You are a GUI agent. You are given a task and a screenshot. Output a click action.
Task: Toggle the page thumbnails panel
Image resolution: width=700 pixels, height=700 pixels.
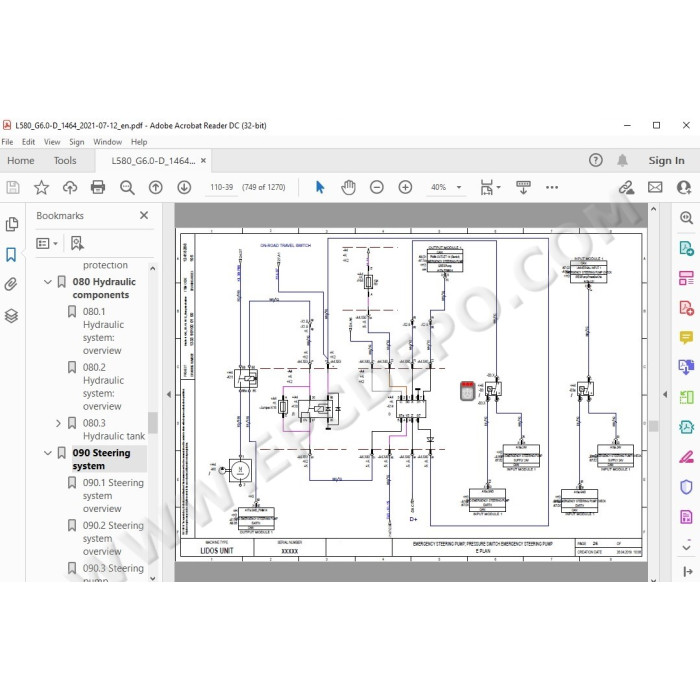point(11,224)
